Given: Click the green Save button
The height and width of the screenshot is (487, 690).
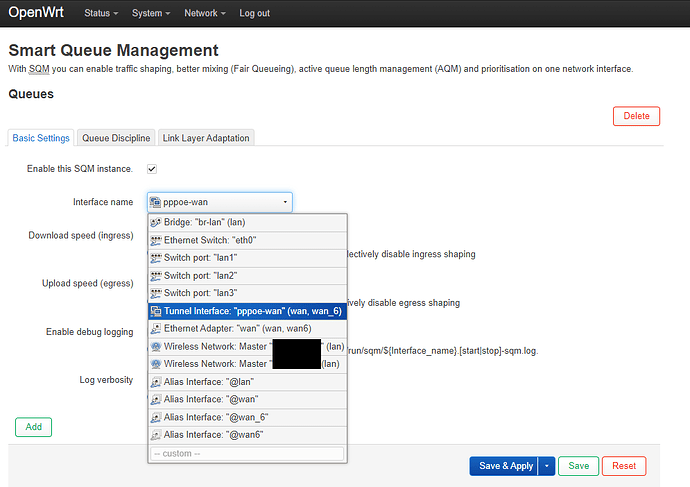Looking at the screenshot, I should [578, 466].
